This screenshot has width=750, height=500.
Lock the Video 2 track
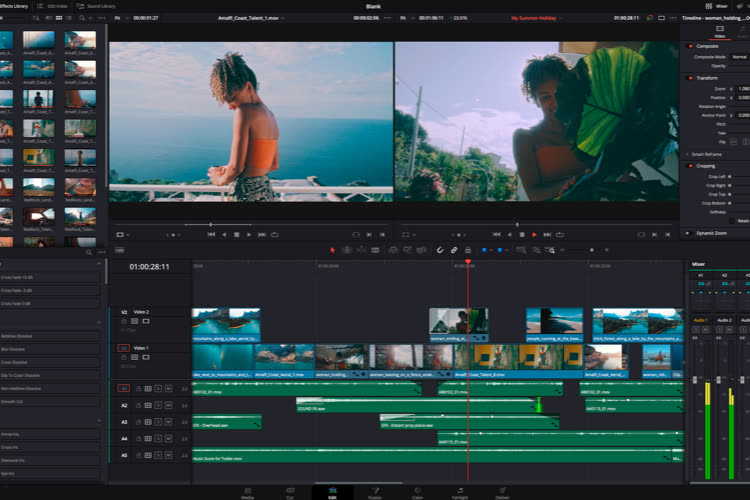click(124, 321)
